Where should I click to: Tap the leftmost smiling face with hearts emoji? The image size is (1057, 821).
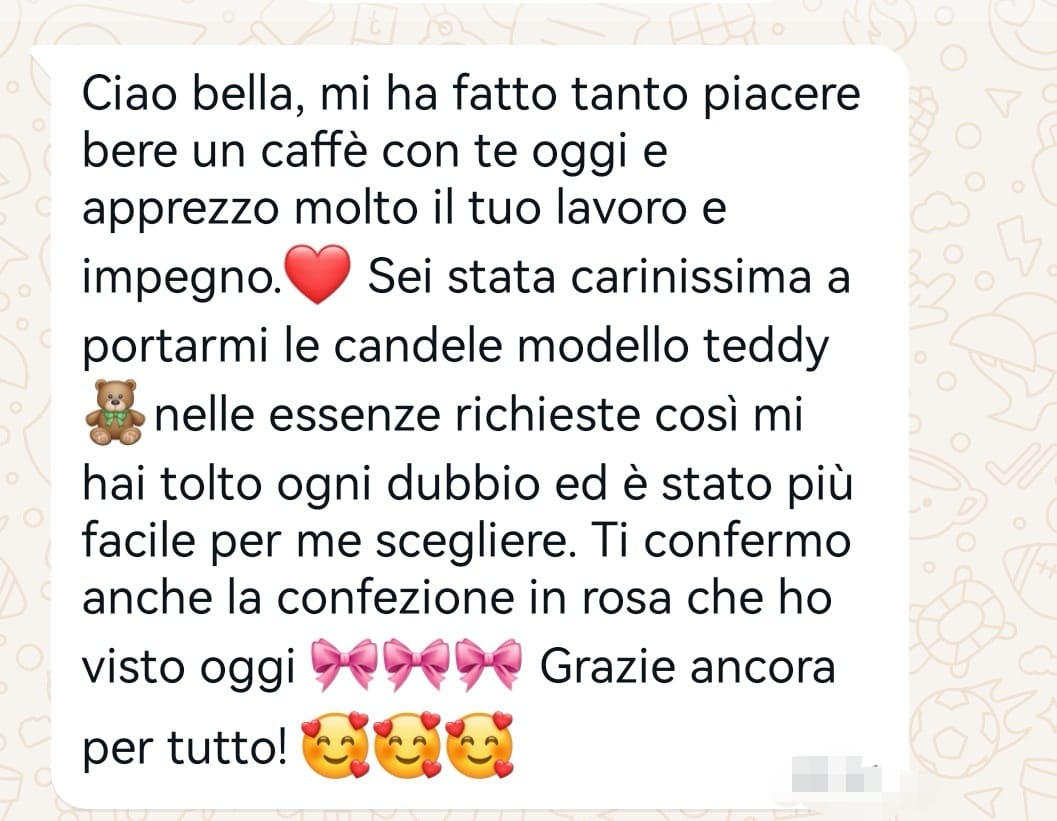point(335,744)
